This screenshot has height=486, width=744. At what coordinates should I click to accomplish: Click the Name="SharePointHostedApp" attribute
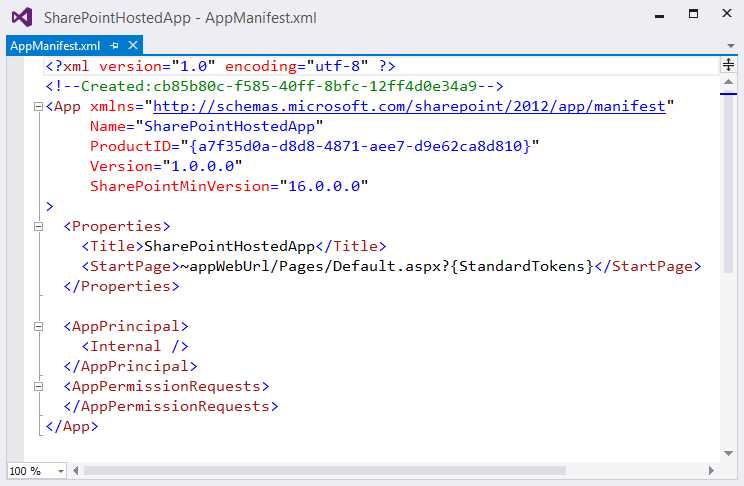pos(206,126)
